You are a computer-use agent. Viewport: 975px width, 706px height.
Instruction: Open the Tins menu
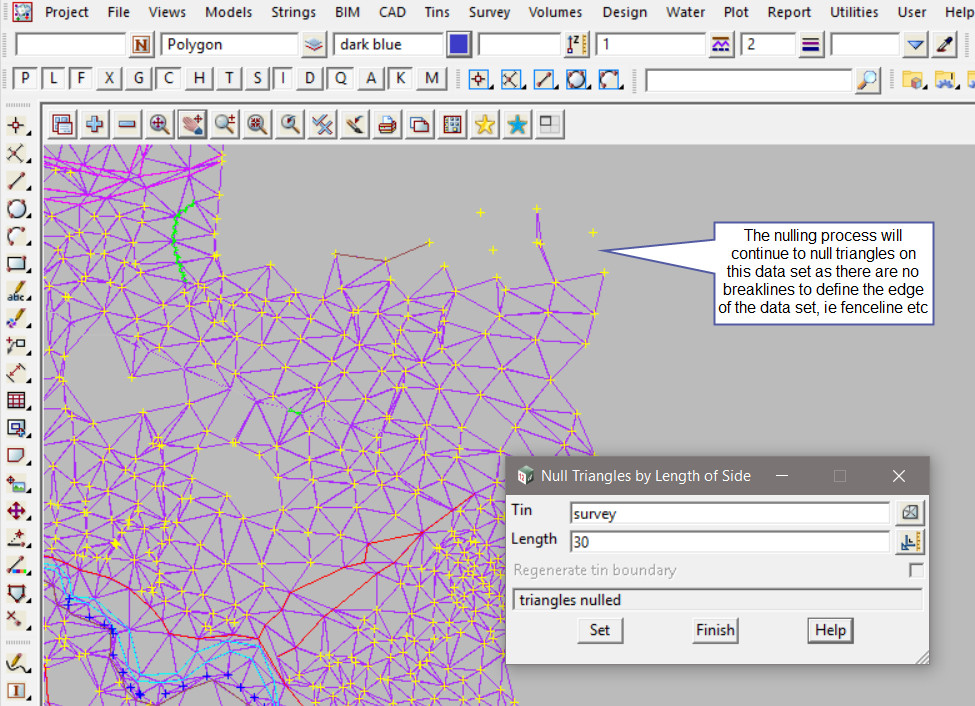pyautogui.click(x=437, y=12)
